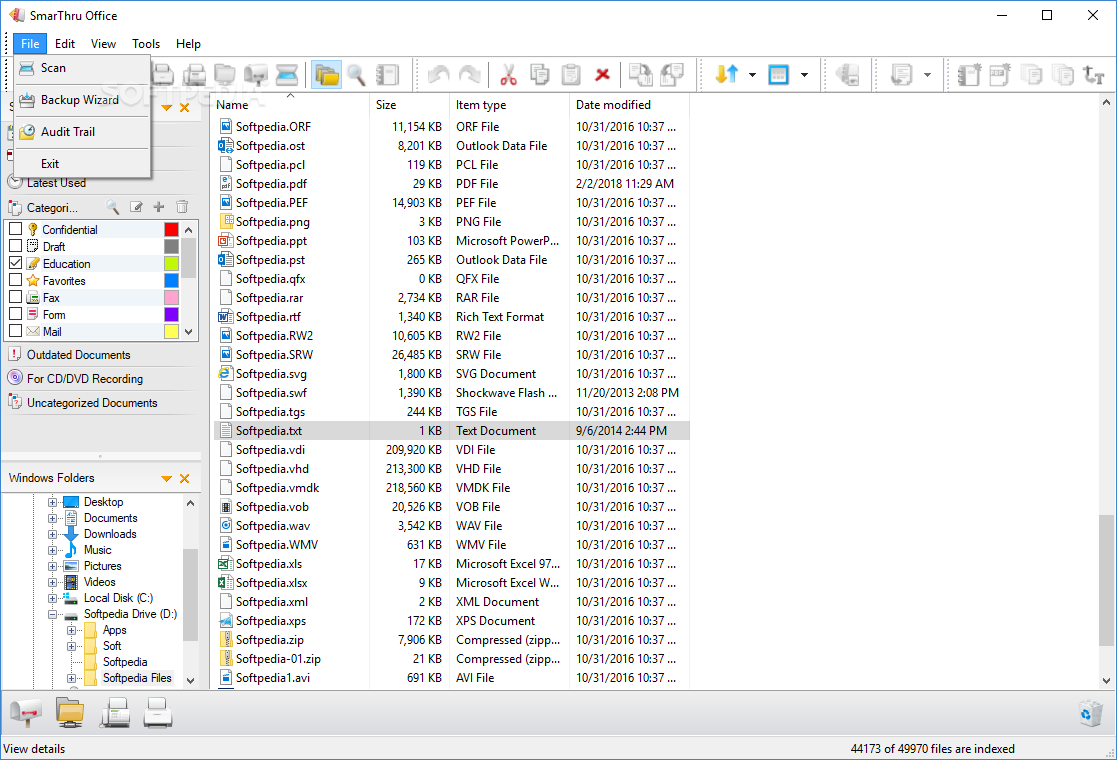Expand the Local Disk (C:) tree node
This screenshot has width=1117, height=760.
pos(52,598)
